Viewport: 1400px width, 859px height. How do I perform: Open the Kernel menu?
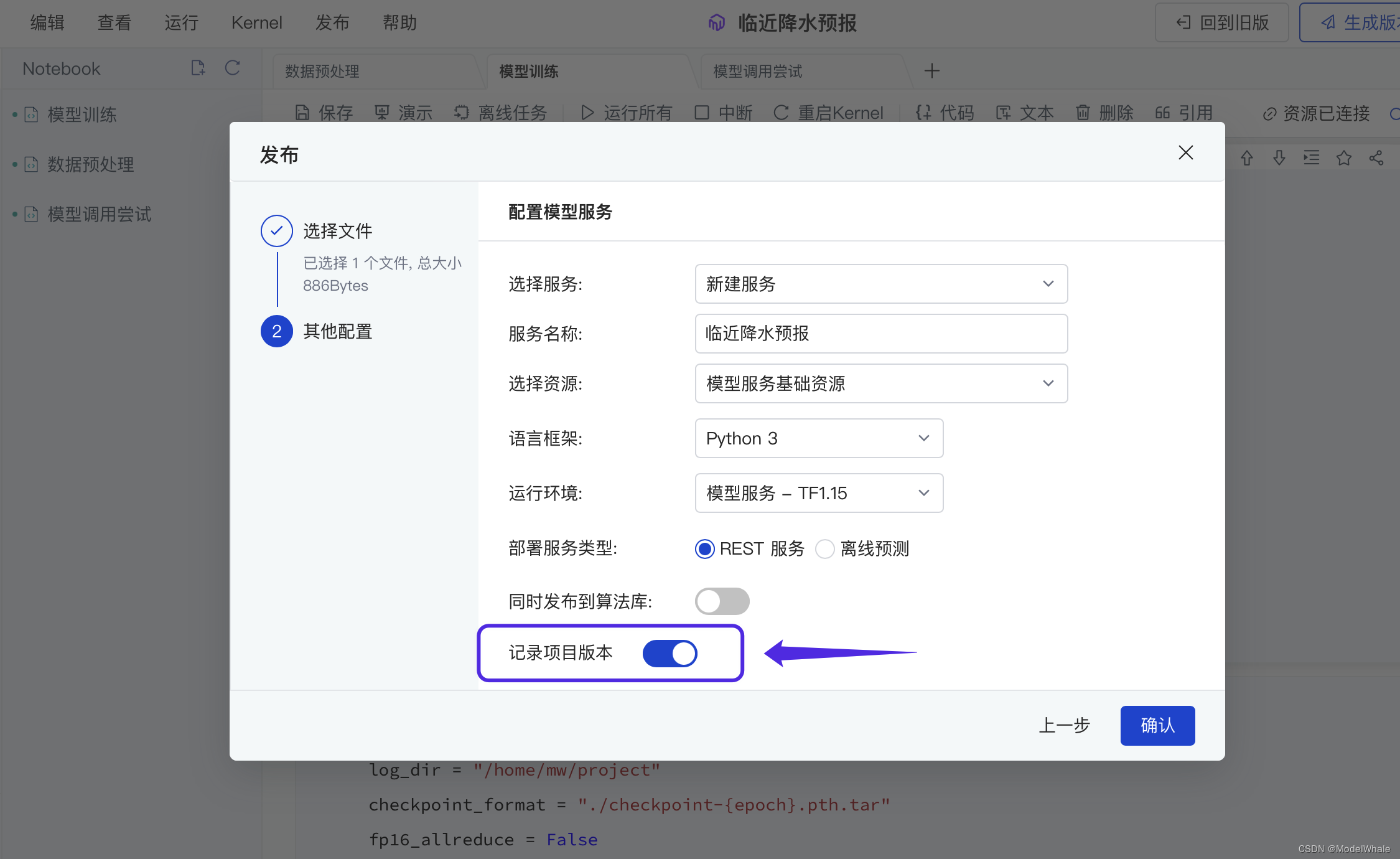(x=256, y=23)
